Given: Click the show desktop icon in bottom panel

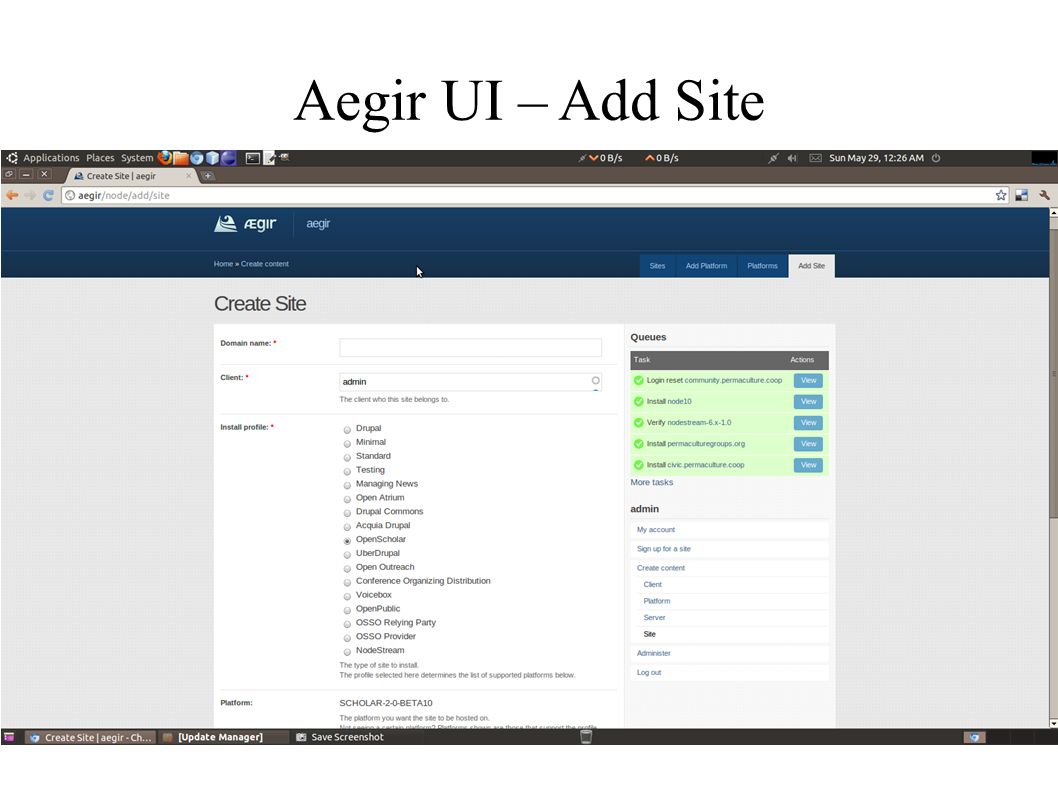Looking at the screenshot, I should click(9, 737).
